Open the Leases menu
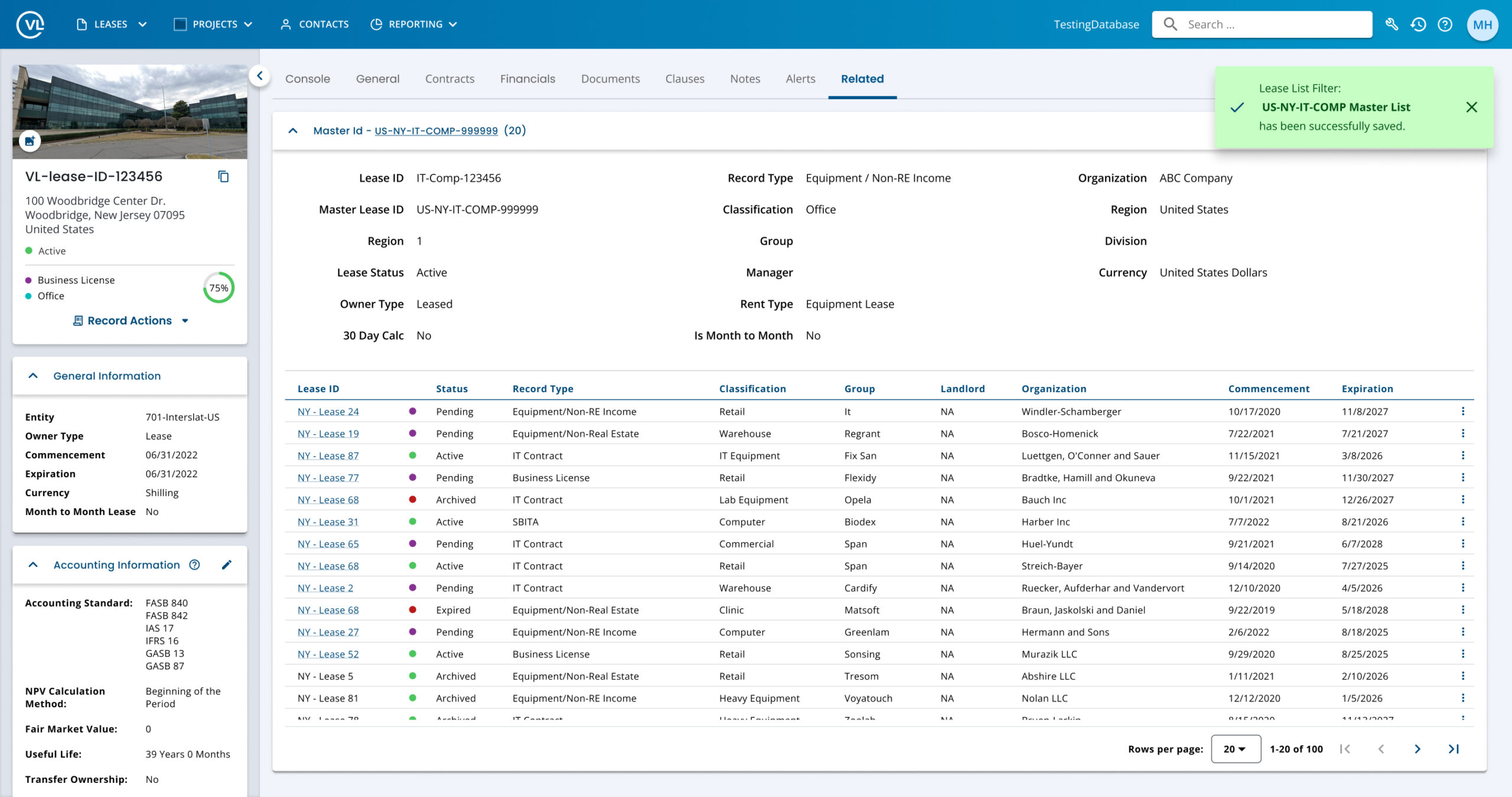1512x797 pixels. coord(111,24)
